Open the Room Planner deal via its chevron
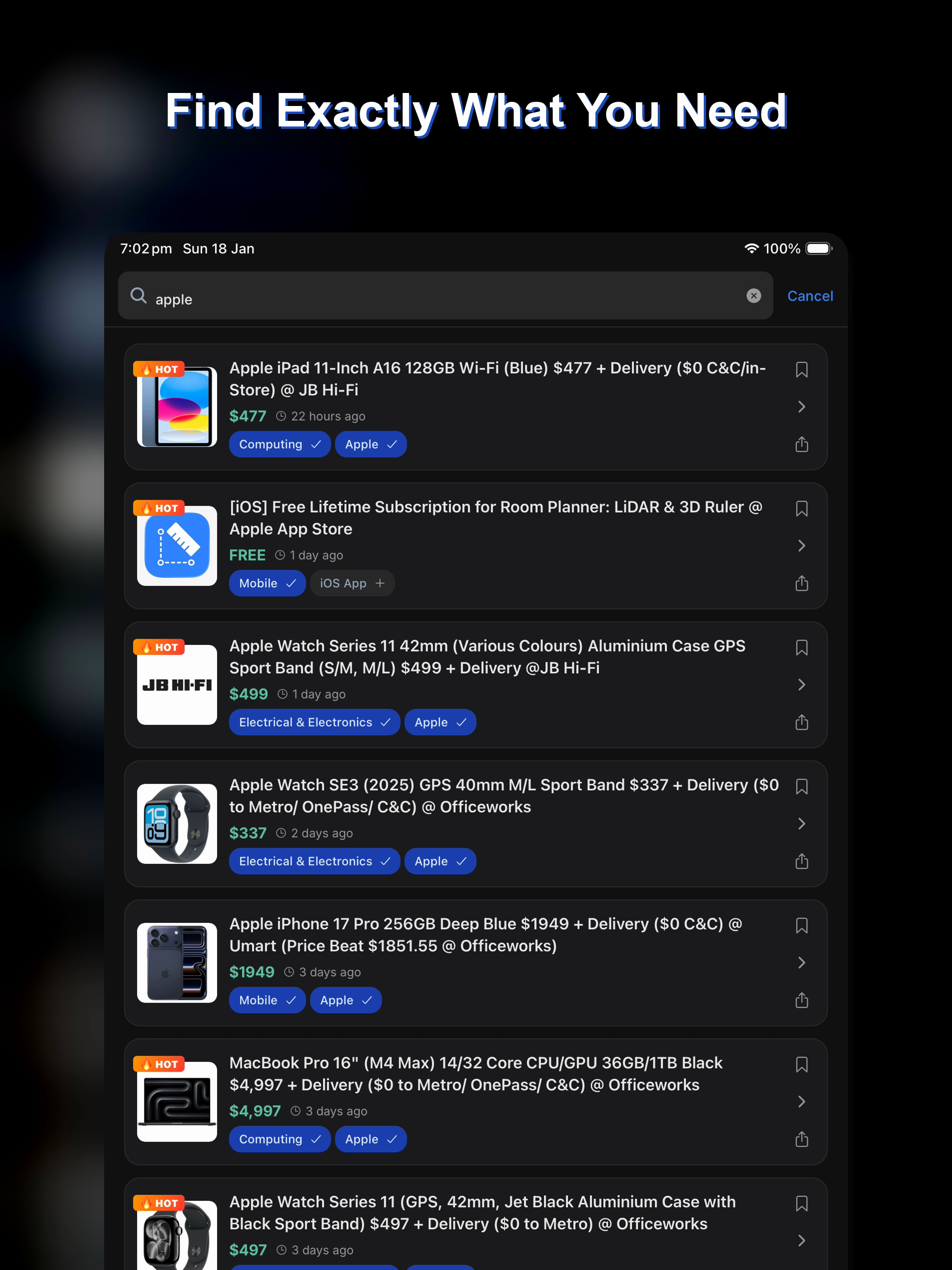The width and height of the screenshot is (952, 1270). pyautogui.click(x=801, y=545)
